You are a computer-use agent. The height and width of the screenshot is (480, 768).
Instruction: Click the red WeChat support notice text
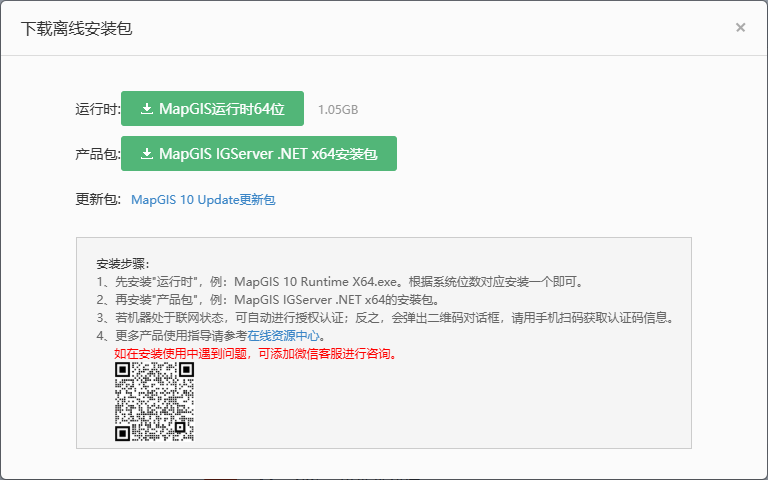pyautogui.click(x=255, y=354)
